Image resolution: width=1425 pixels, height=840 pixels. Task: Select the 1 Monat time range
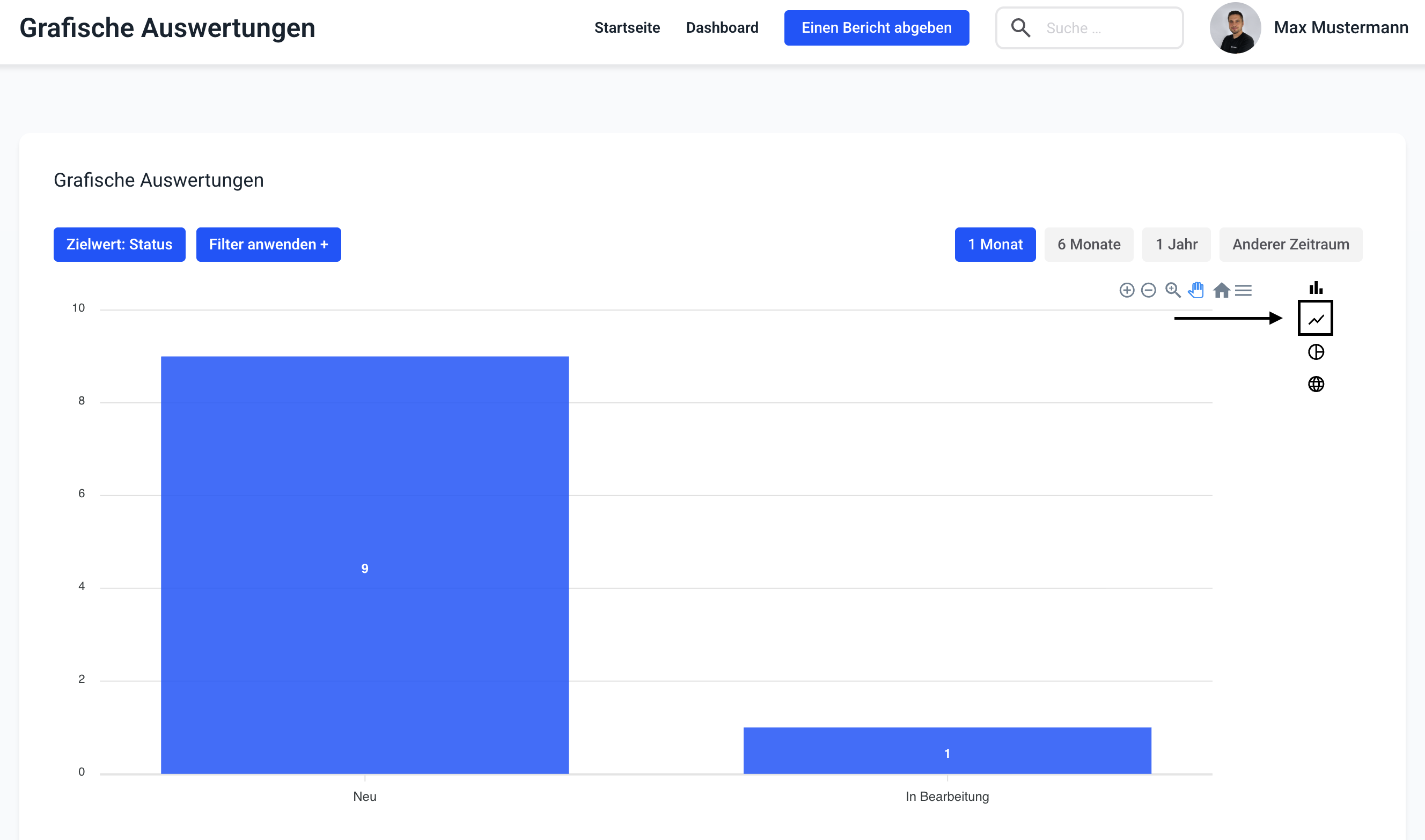(x=995, y=245)
